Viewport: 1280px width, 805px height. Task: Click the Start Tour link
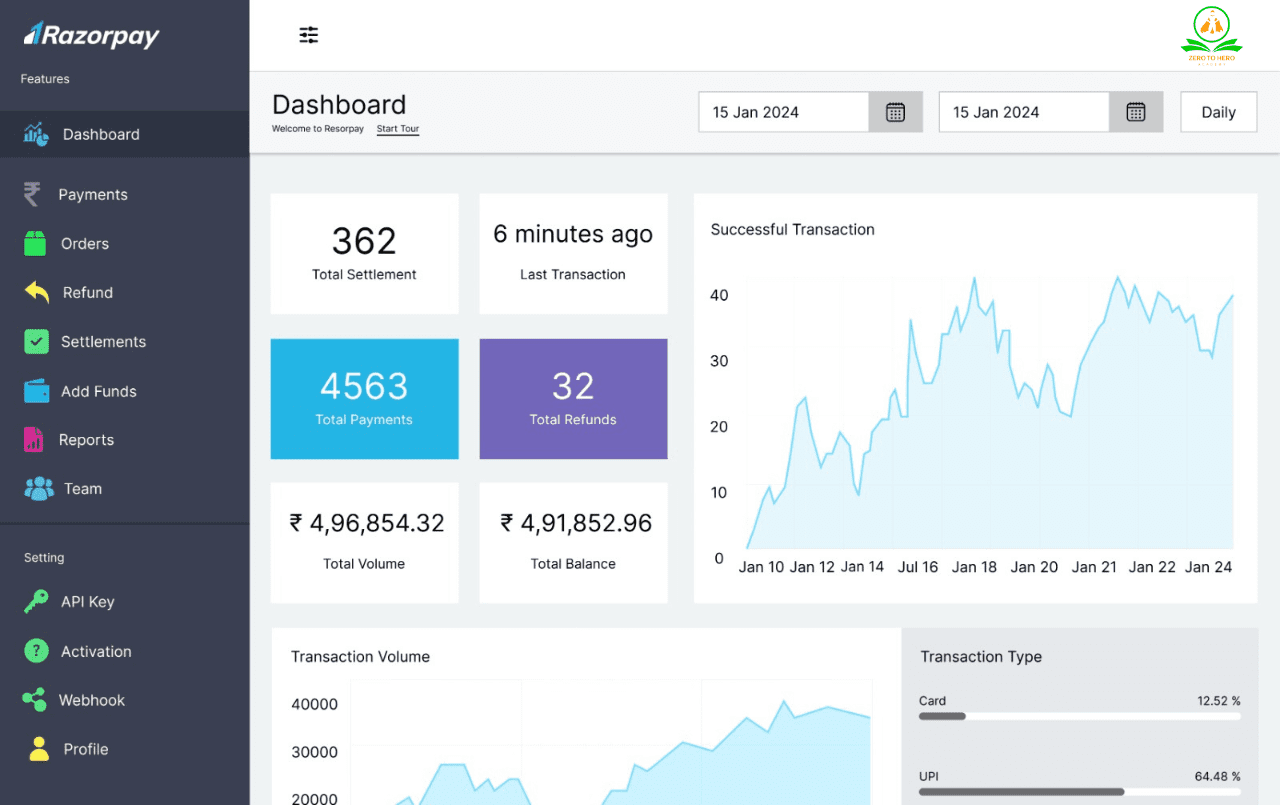click(397, 129)
